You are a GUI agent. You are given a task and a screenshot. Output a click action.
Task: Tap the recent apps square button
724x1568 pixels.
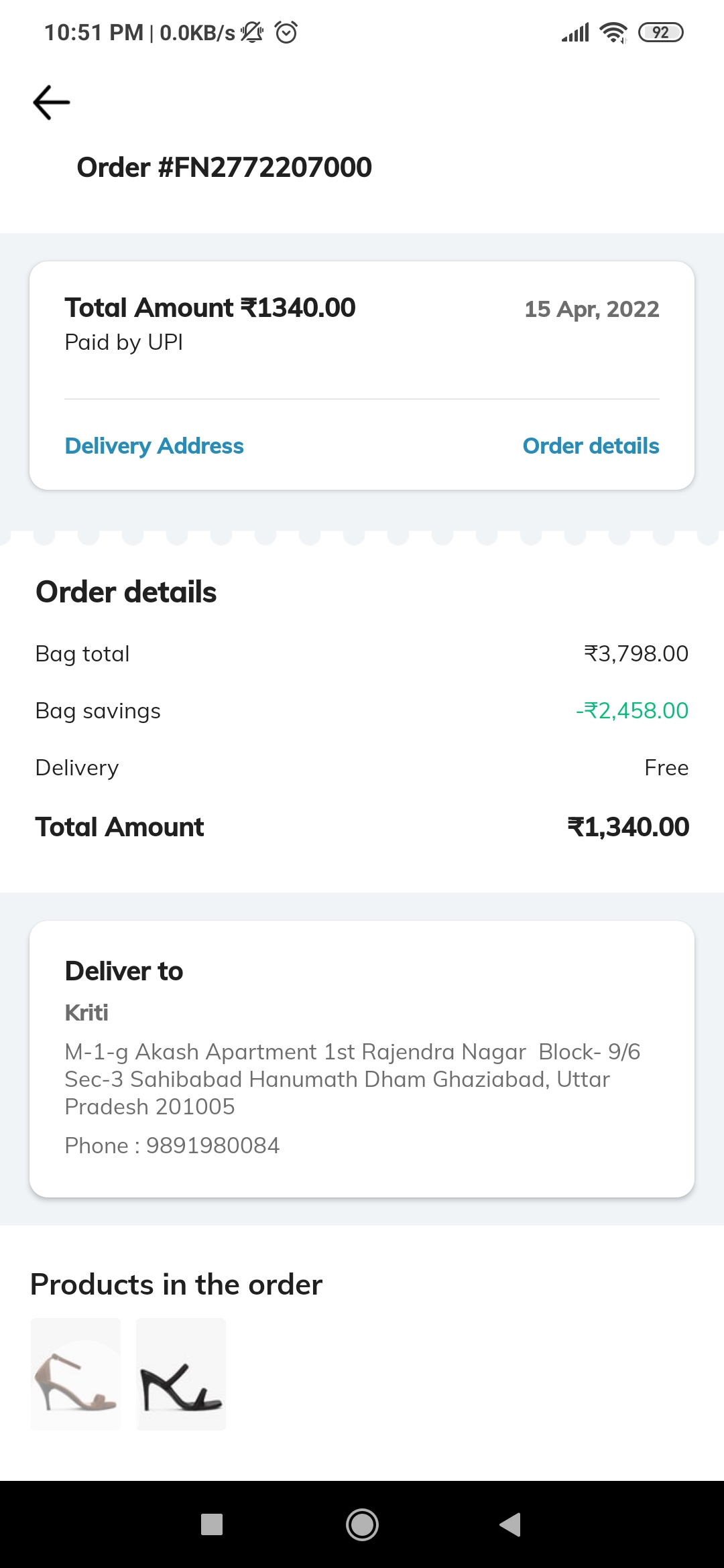[x=212, y=1524]
